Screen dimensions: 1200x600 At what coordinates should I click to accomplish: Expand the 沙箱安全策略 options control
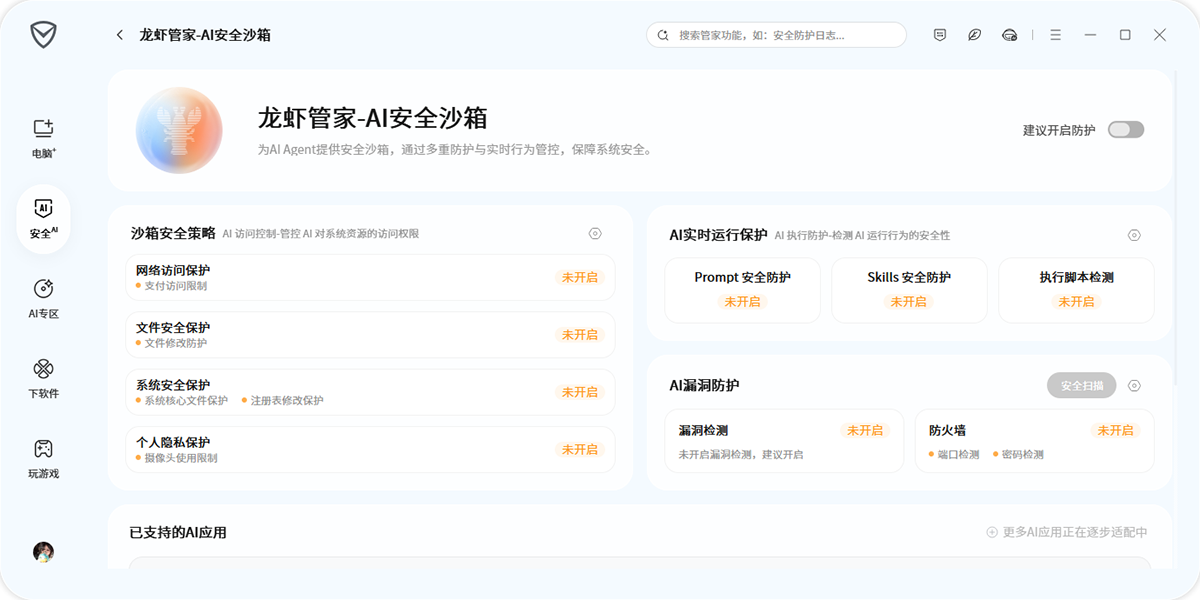(595, 233)
